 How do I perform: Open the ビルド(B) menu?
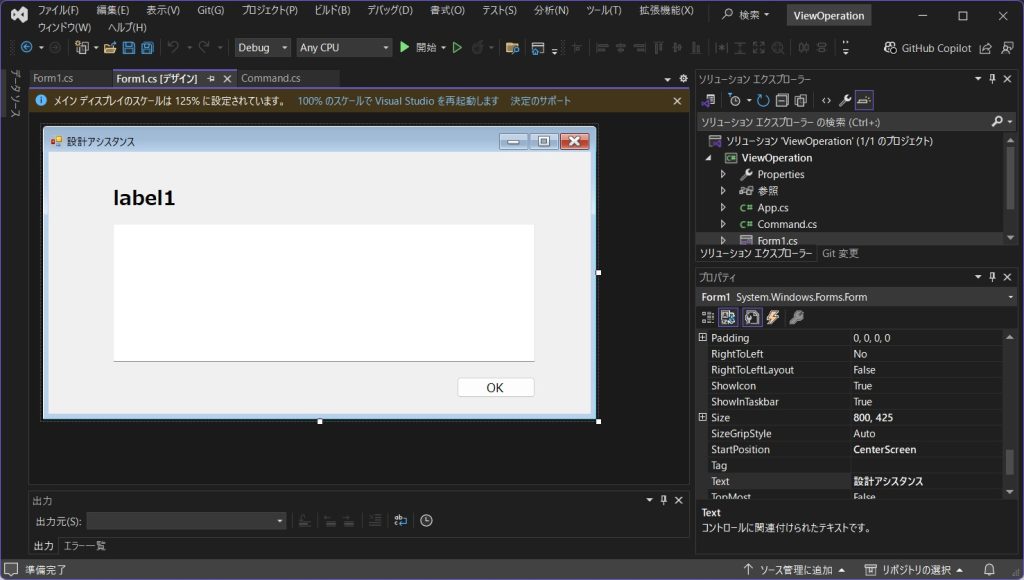click(x=331, y=10)
